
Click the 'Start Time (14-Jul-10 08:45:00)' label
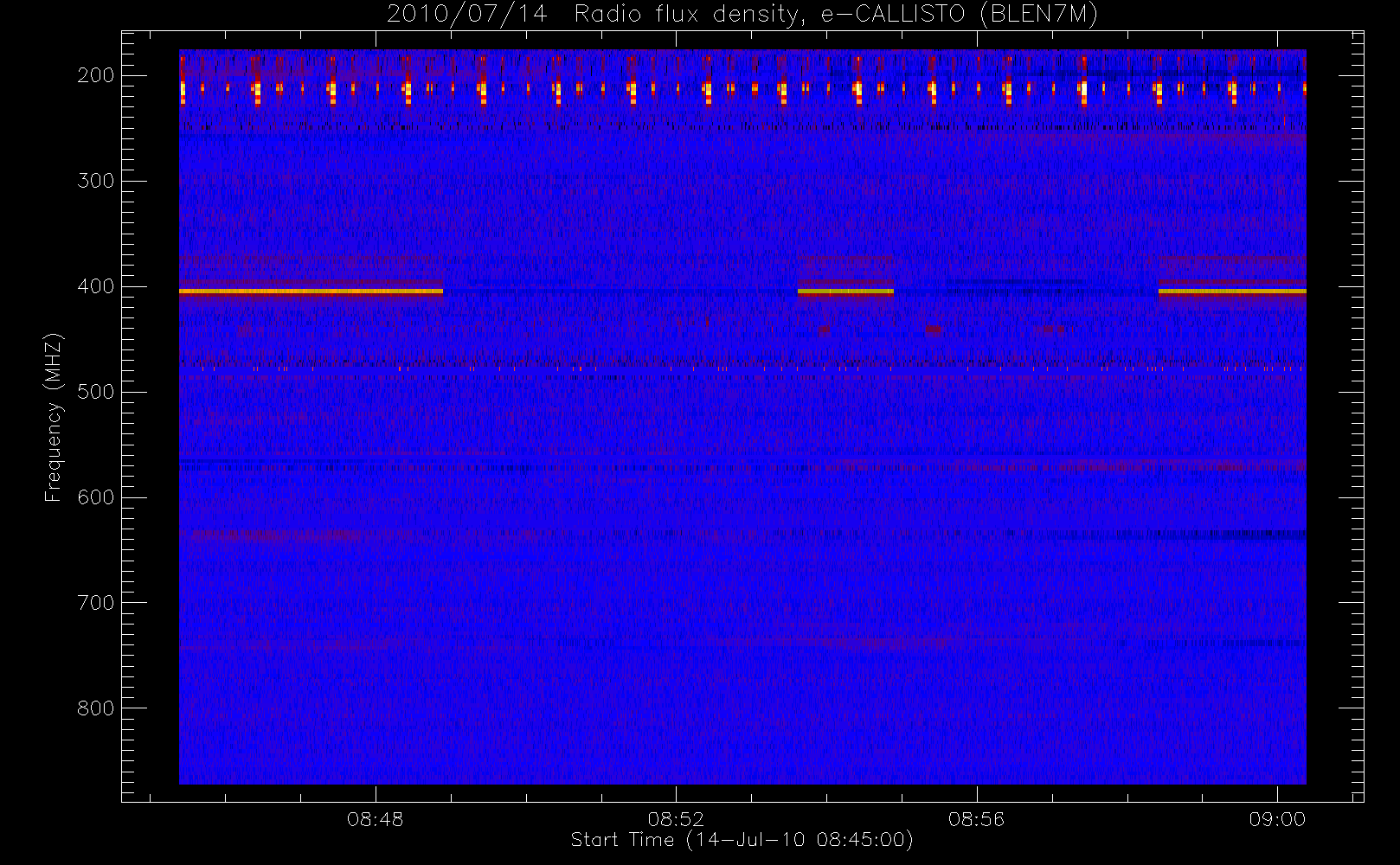[x=742, y=840]
